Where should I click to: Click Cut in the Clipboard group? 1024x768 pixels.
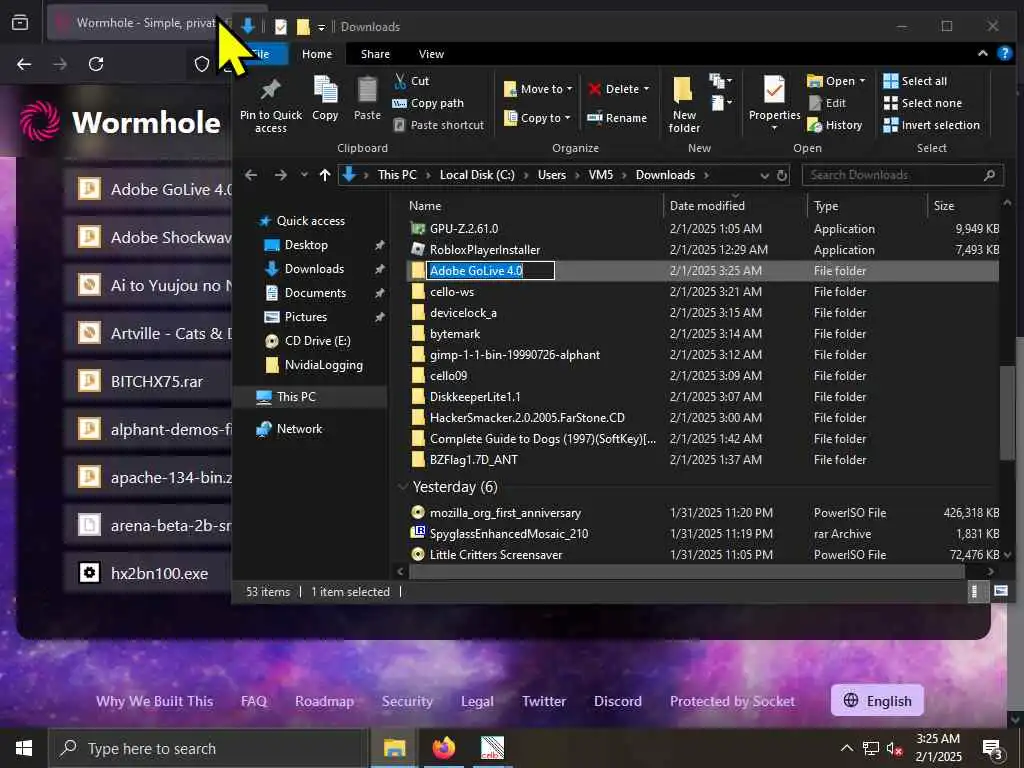411,81
